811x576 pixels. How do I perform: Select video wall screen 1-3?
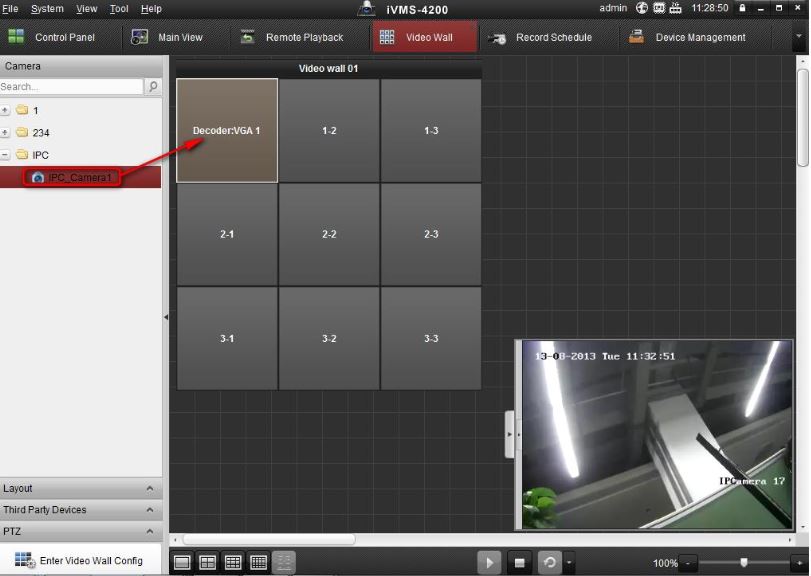(431, 130)
